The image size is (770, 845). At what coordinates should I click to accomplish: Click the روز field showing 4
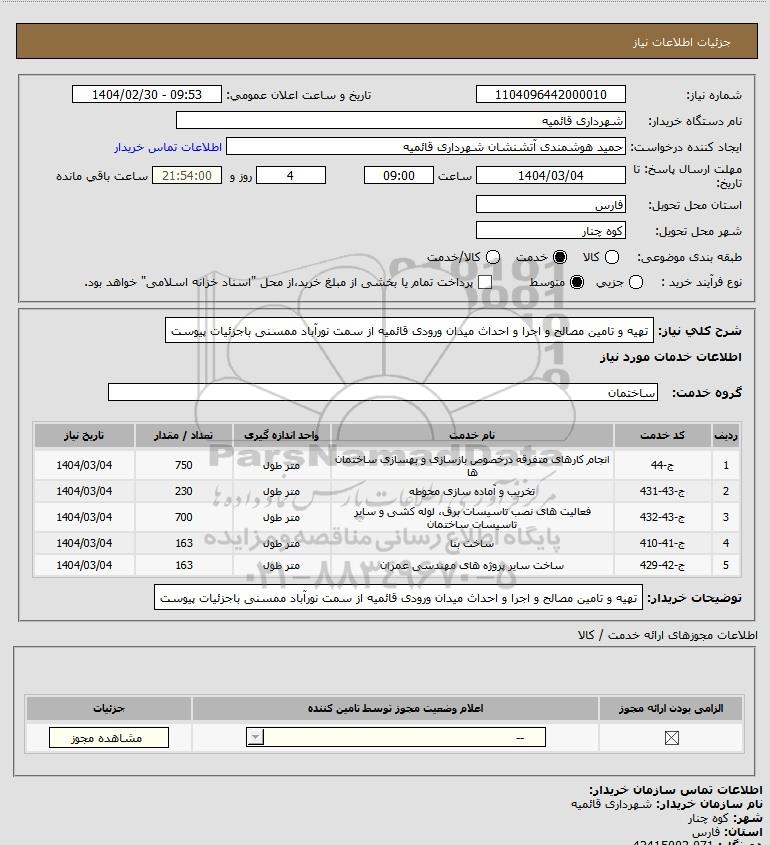(290, 175)
